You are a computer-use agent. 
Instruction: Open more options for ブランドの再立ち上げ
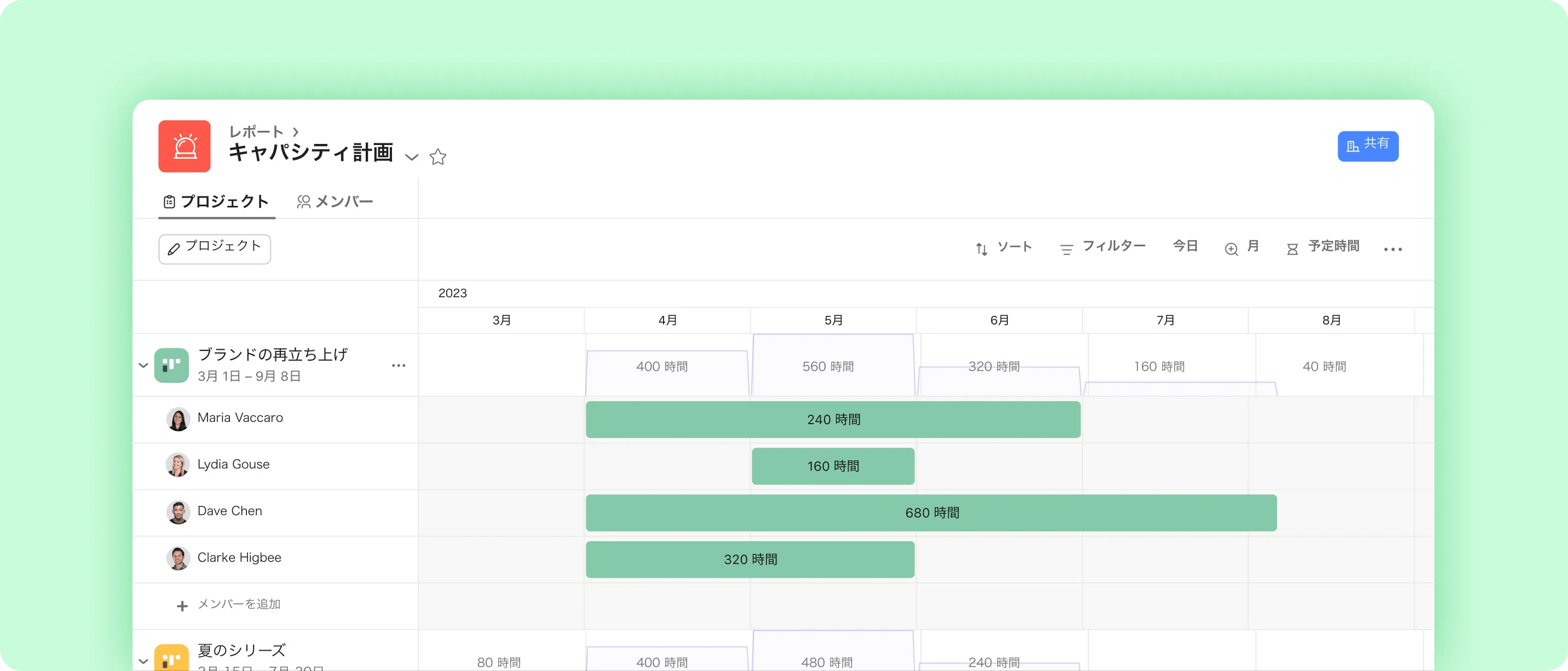click(x=399, y=365)
